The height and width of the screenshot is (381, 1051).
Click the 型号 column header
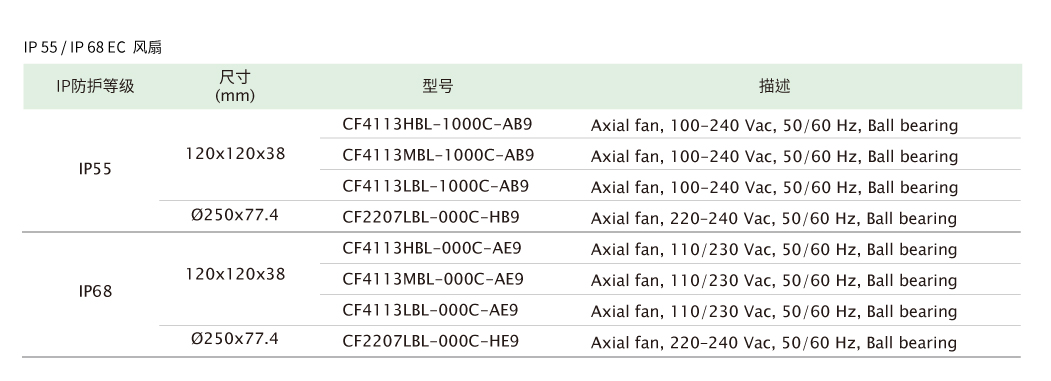pos(438,86)
